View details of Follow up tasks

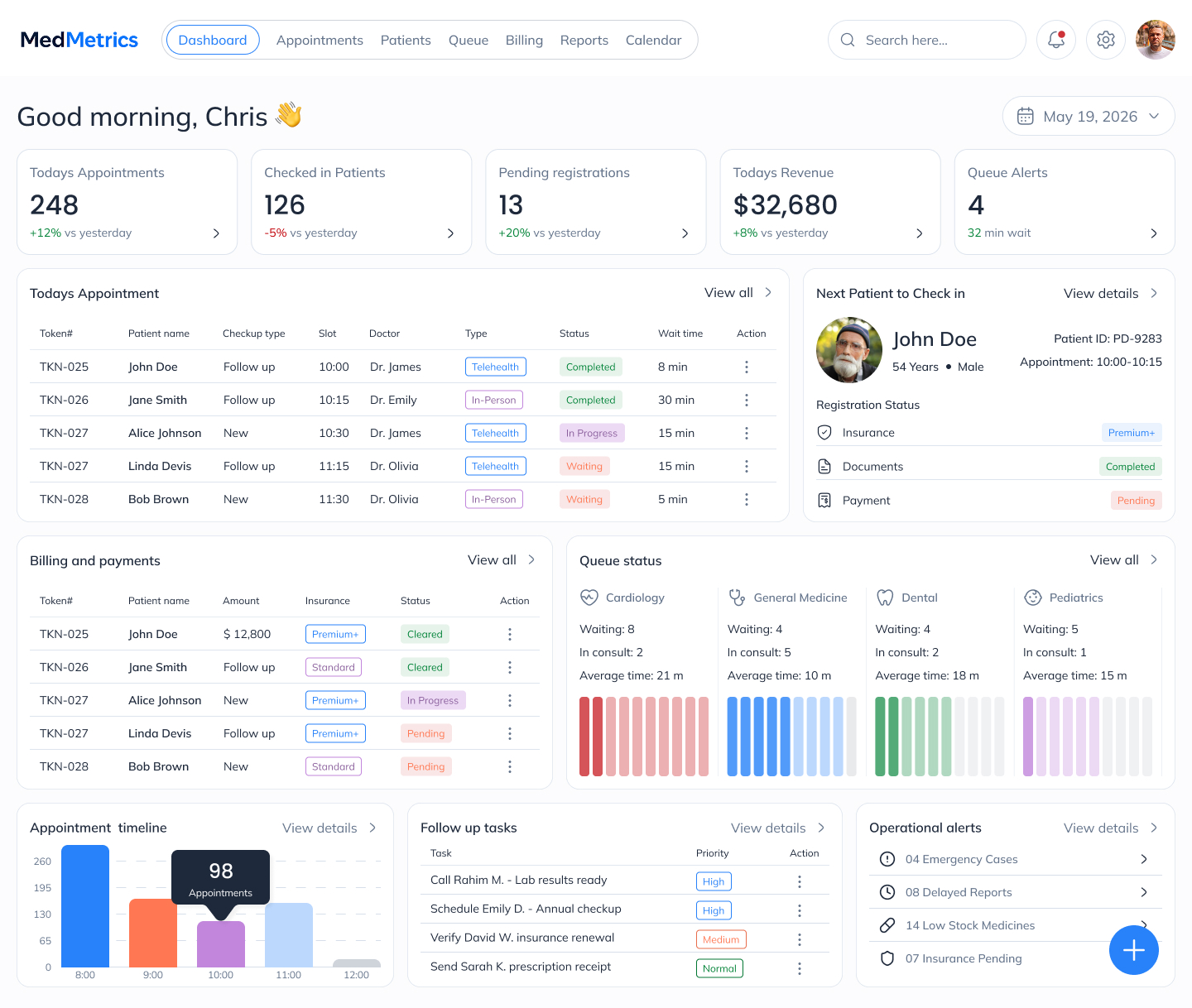coord(778,828)
